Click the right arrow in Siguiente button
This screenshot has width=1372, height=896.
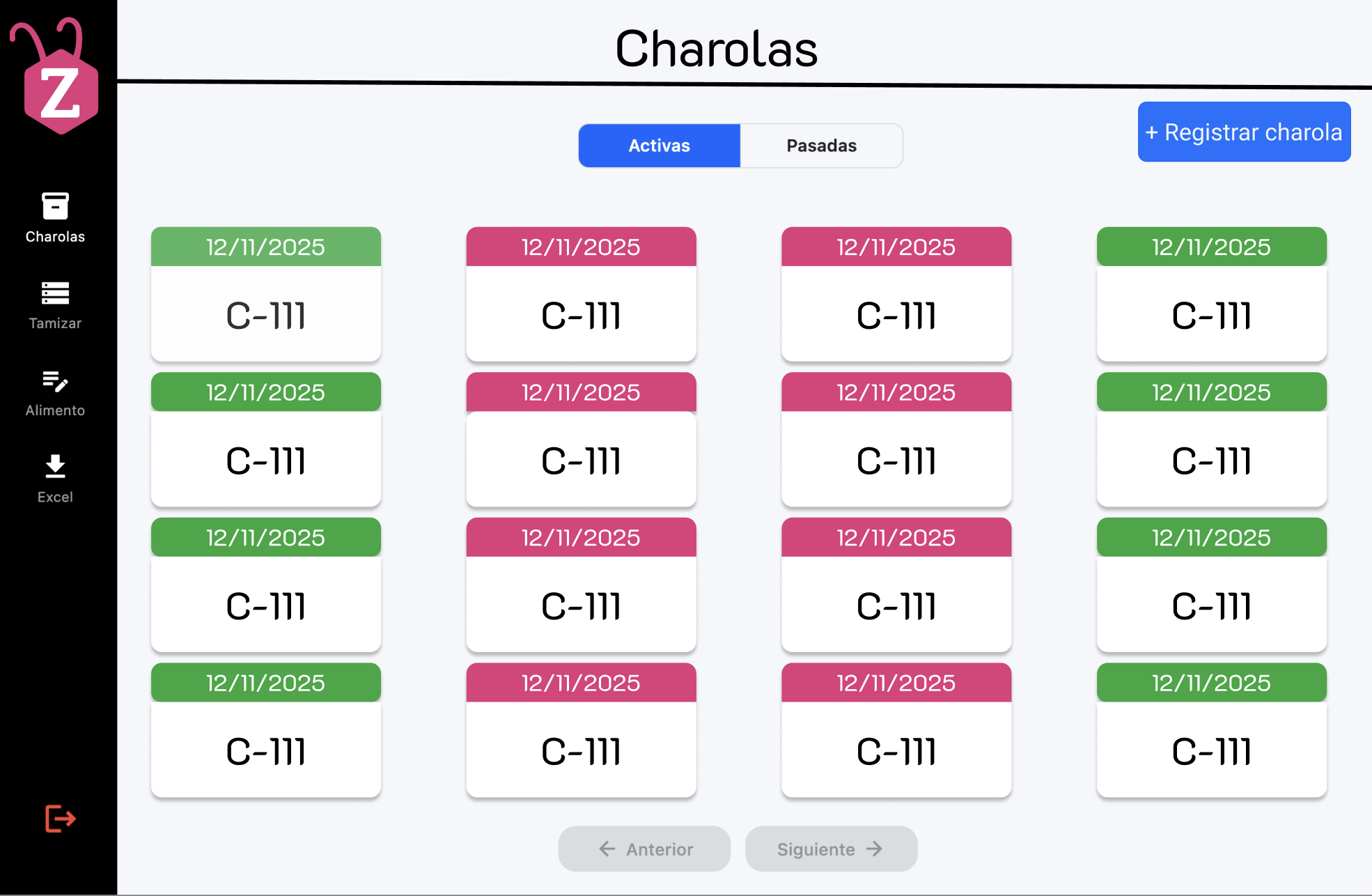[874, 849]
